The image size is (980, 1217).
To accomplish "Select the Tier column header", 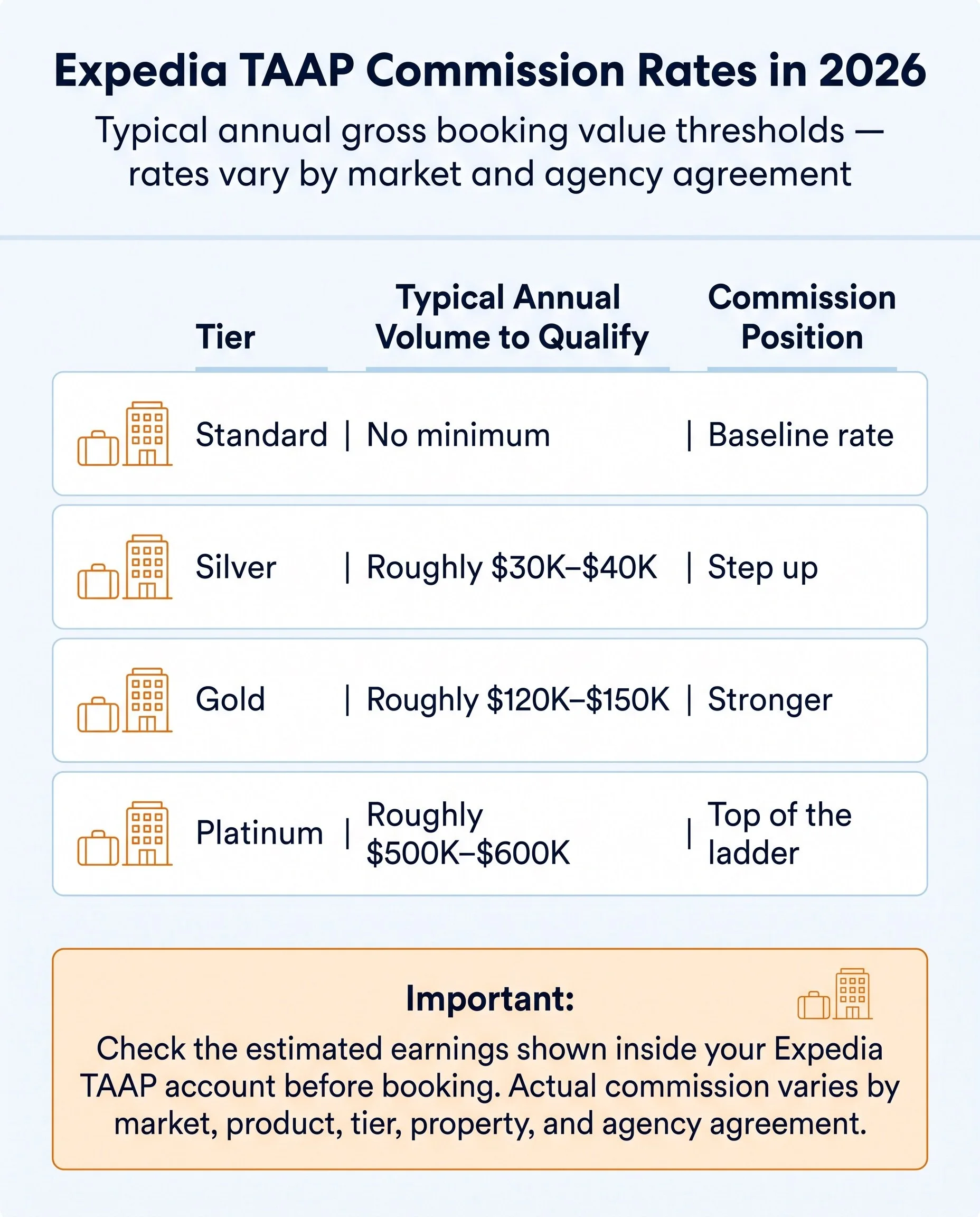I will [225, 338].
